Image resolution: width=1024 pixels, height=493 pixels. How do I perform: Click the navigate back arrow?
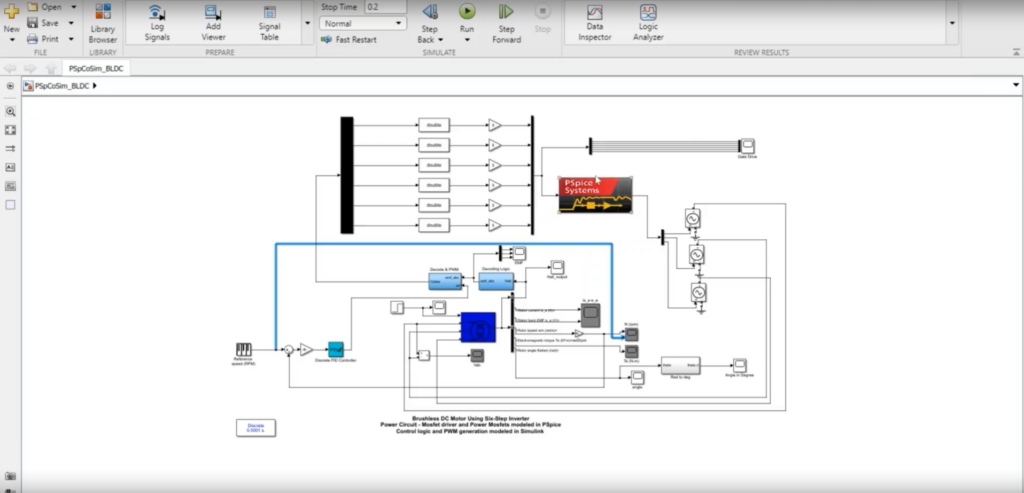[10, 69]
